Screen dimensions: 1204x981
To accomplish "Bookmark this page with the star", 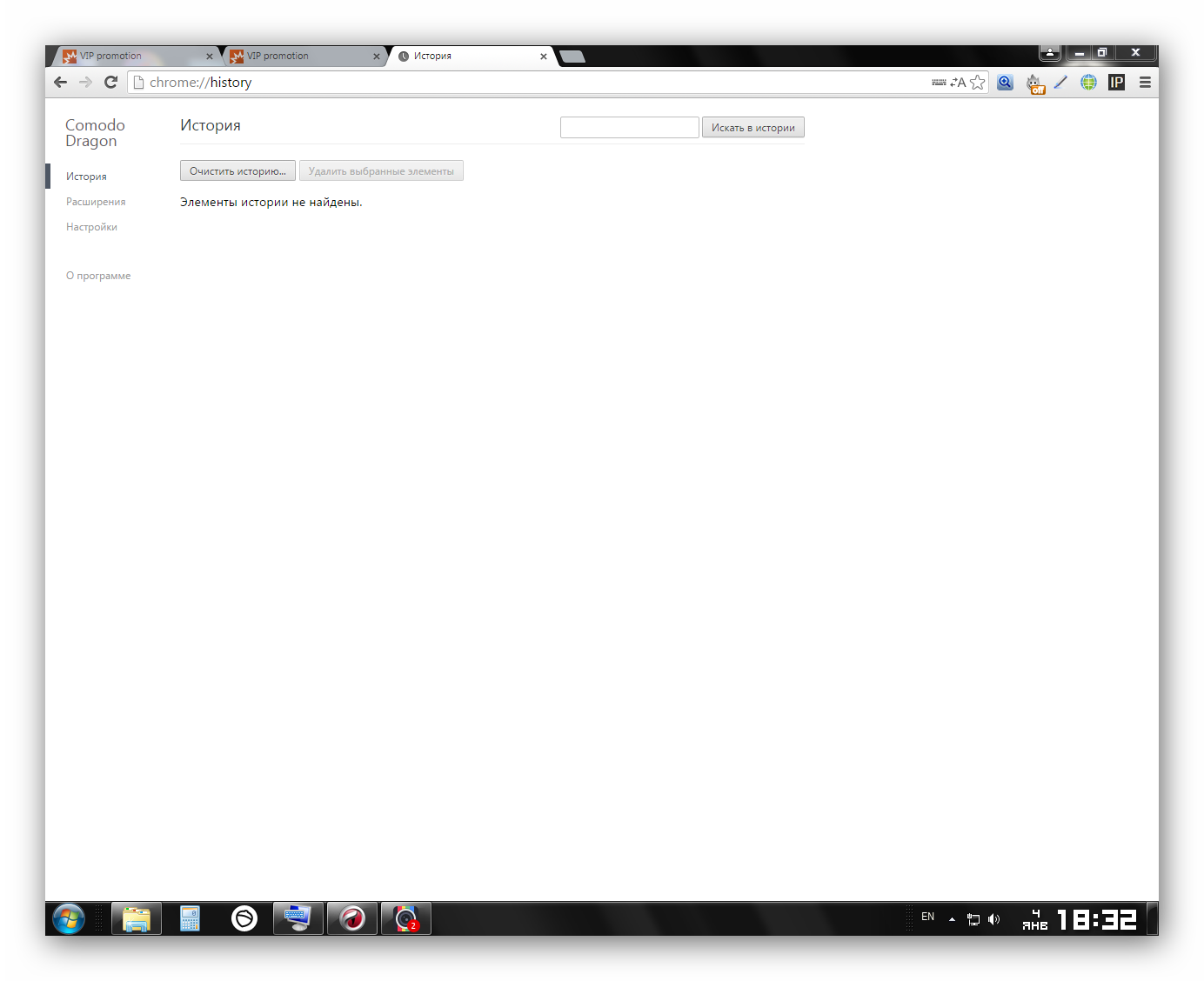I will 978,82.
